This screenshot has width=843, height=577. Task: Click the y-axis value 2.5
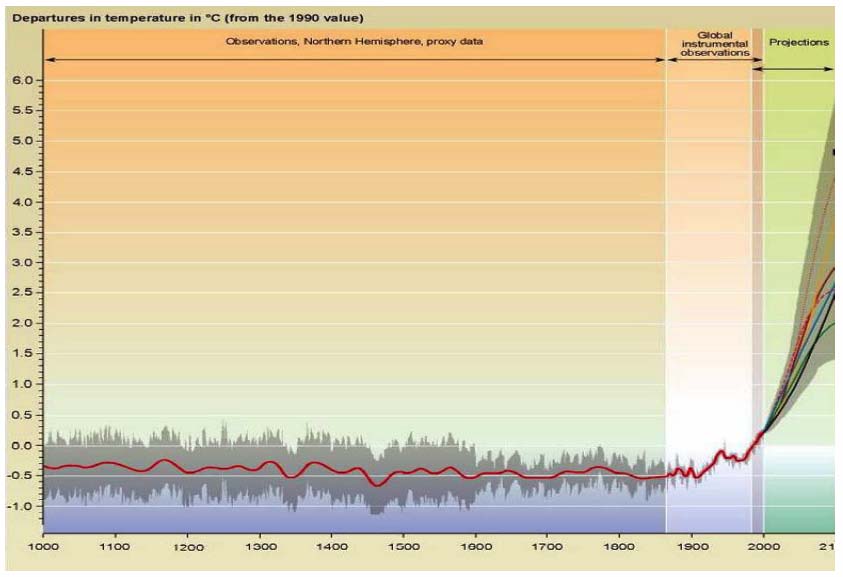[23, 293]
